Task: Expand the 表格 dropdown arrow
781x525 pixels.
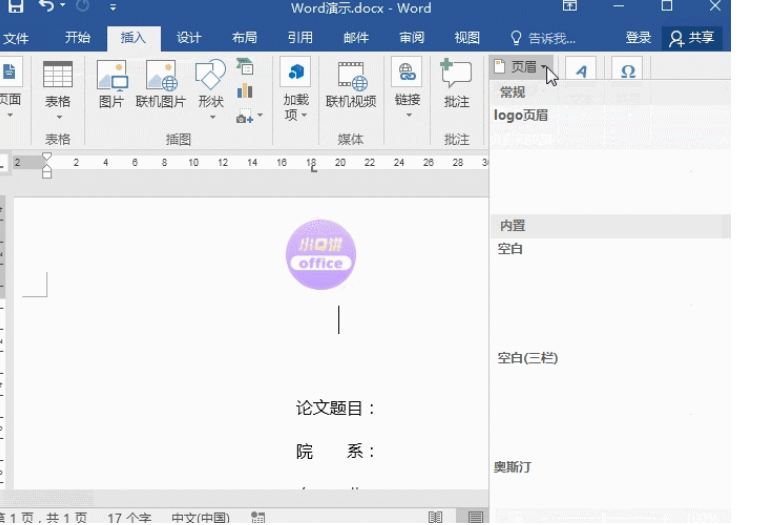Action: point(59,117)
